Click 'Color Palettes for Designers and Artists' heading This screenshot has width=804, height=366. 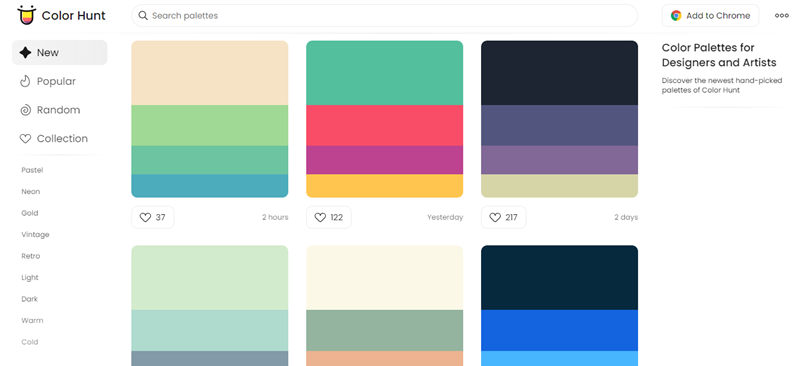pos(719,55)
